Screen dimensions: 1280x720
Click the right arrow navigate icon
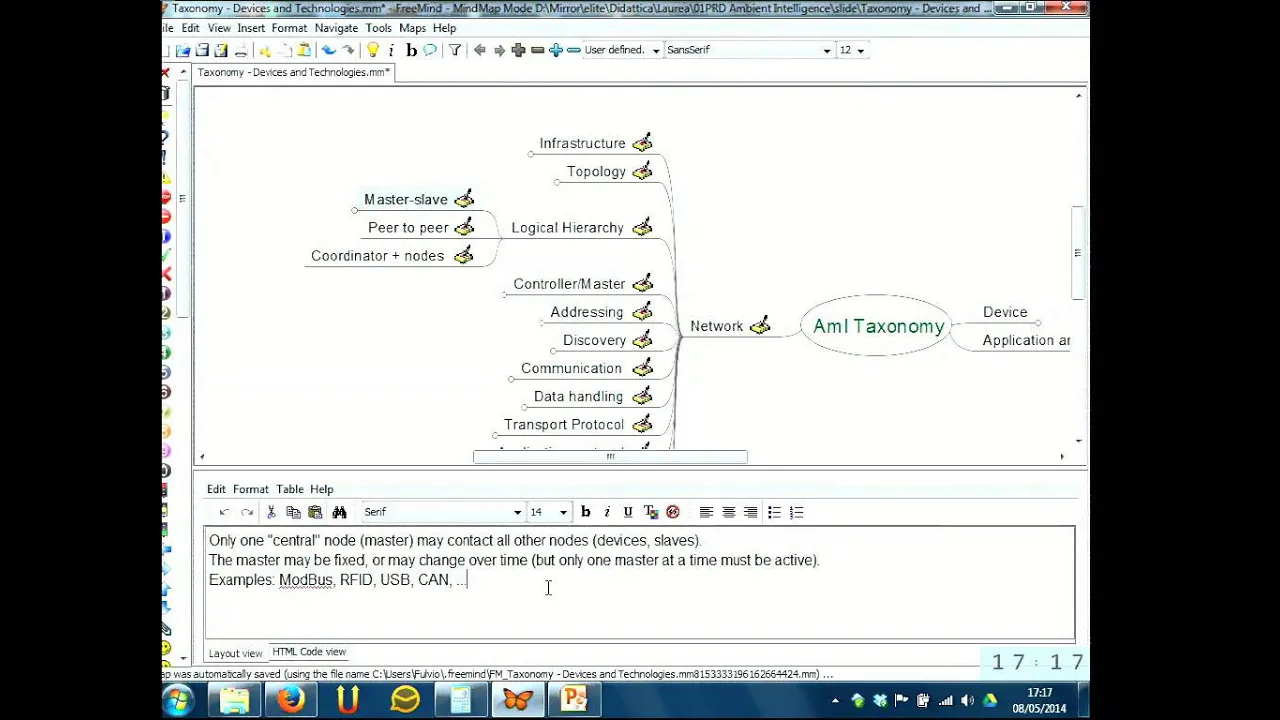(500, 50)
